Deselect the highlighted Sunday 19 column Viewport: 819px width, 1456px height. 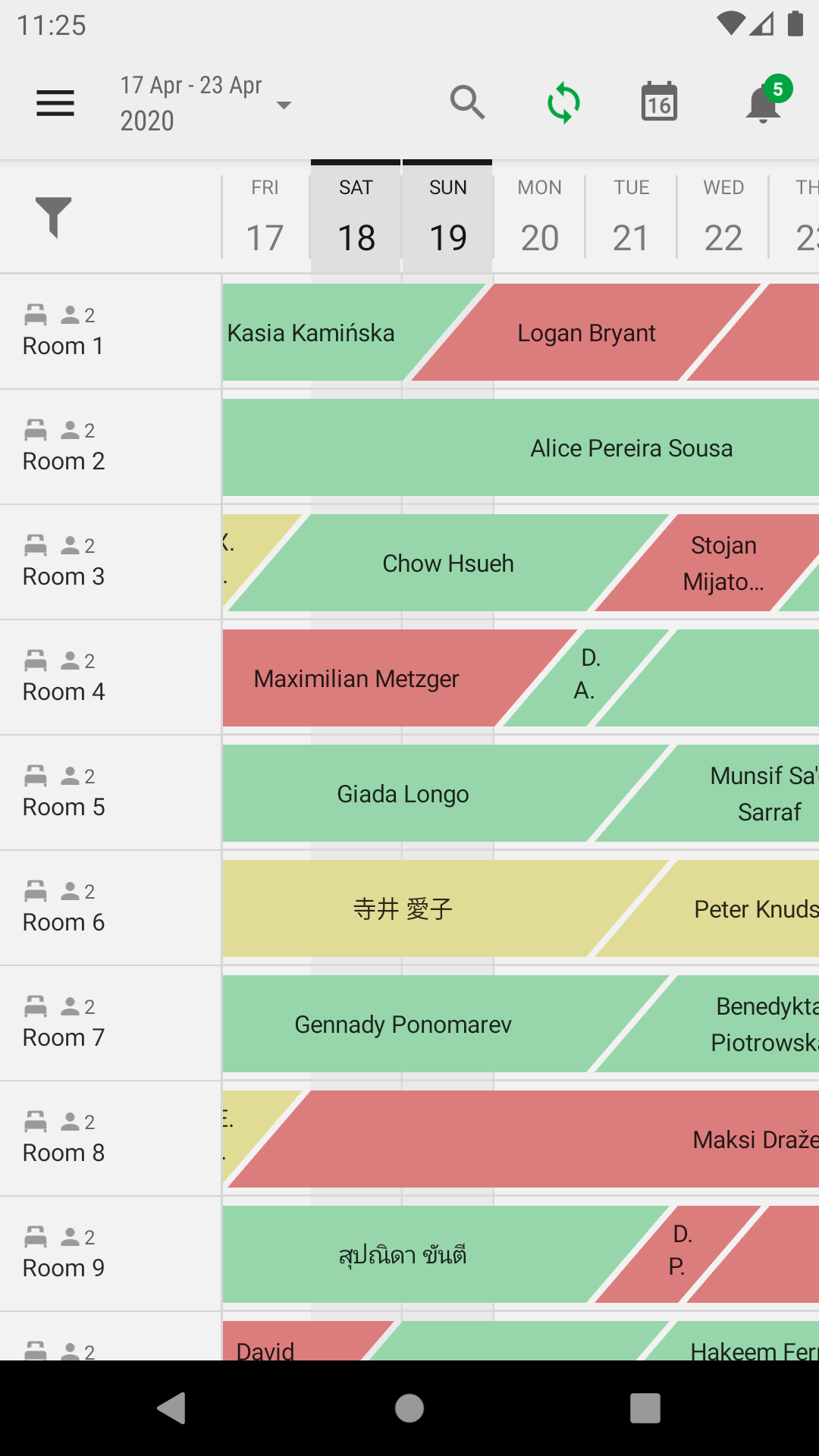click(x=447, y=218)
